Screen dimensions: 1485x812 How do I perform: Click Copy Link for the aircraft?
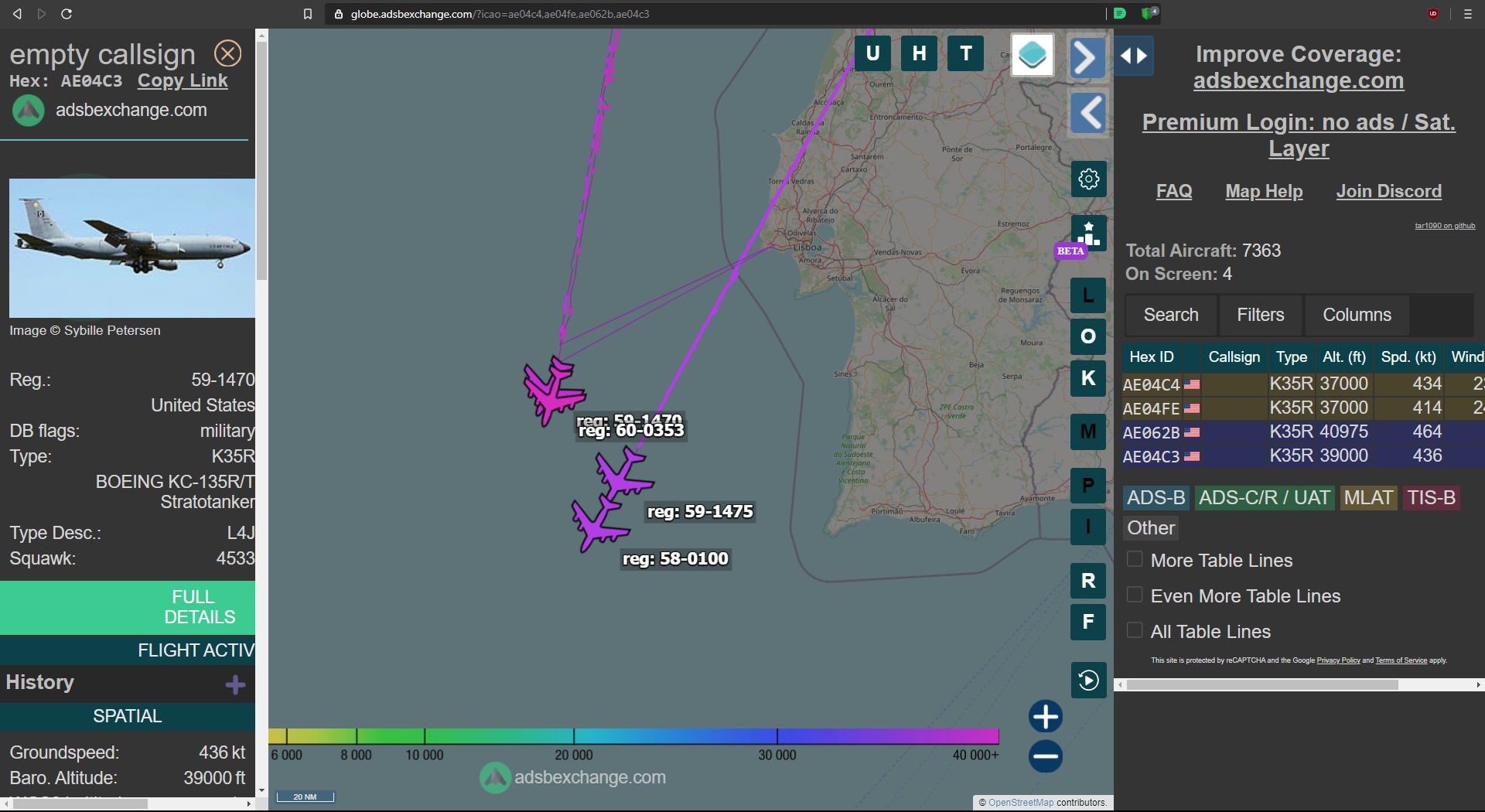[x=183, y=80]
